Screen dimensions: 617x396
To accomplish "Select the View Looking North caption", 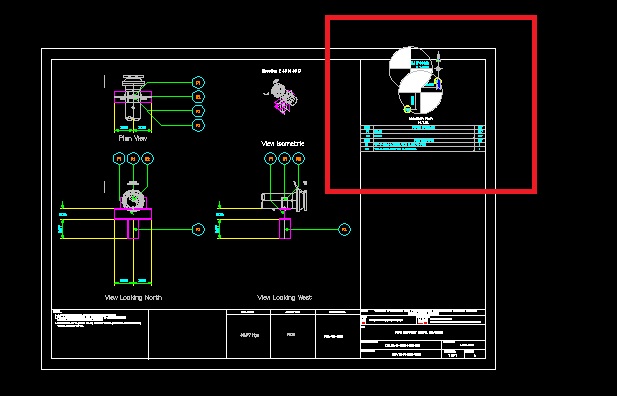I will tap(133, 298).
